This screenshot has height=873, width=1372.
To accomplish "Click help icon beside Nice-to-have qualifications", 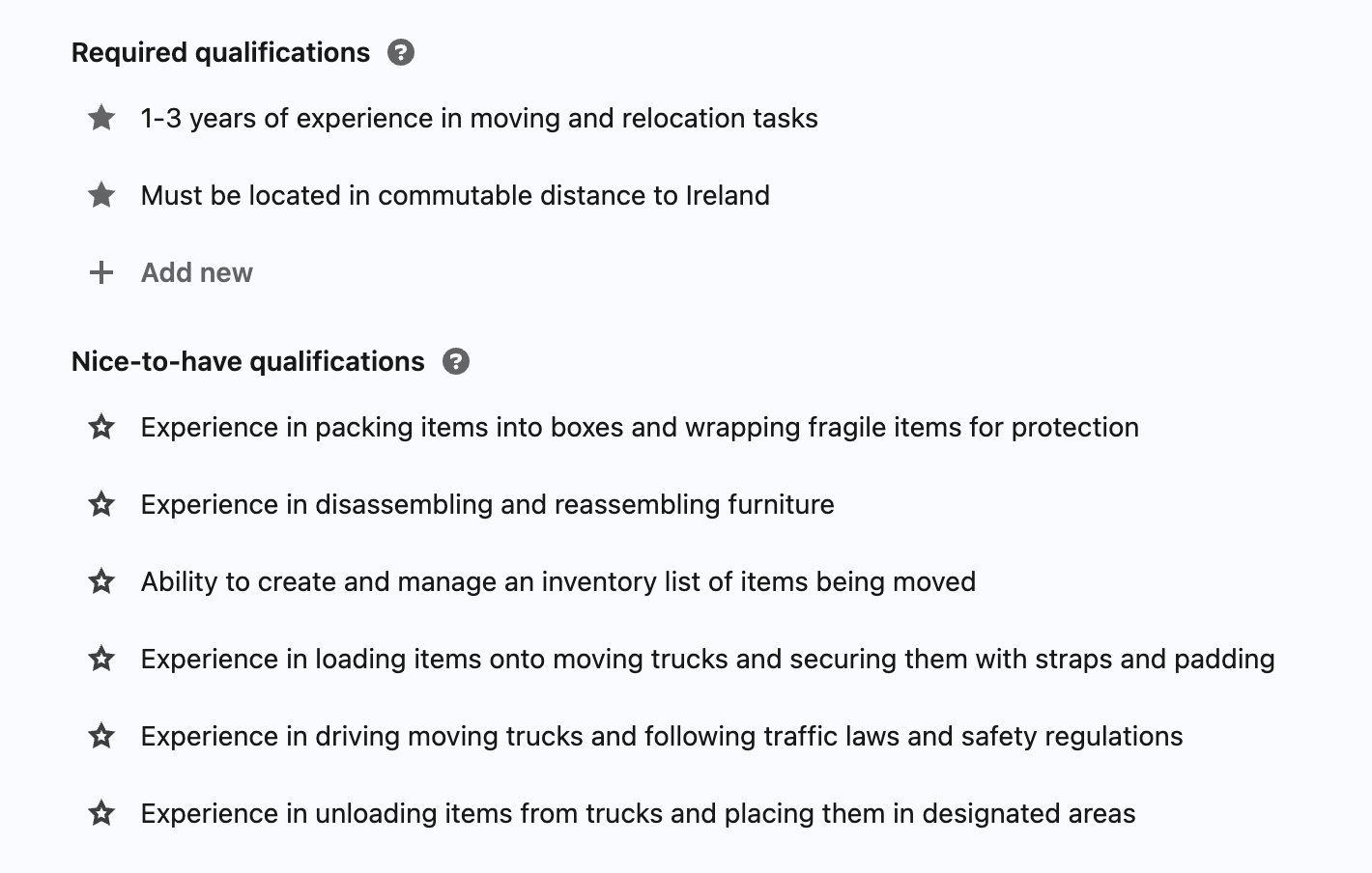I will [x=456, y=361].
